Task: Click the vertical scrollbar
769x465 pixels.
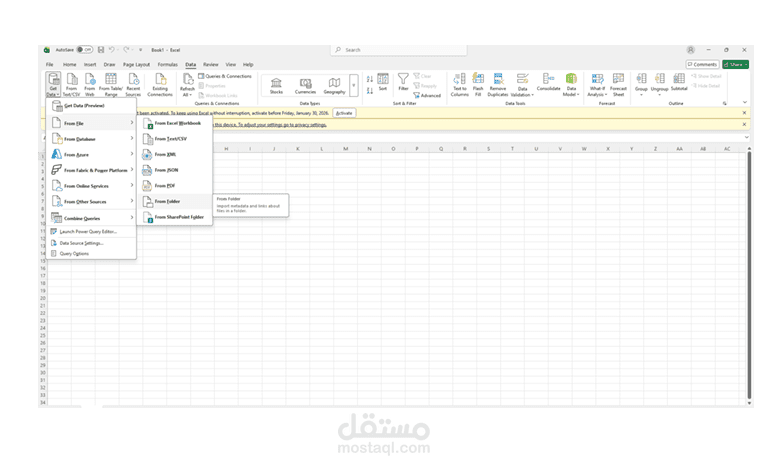Action: click(x=749, y=275)
